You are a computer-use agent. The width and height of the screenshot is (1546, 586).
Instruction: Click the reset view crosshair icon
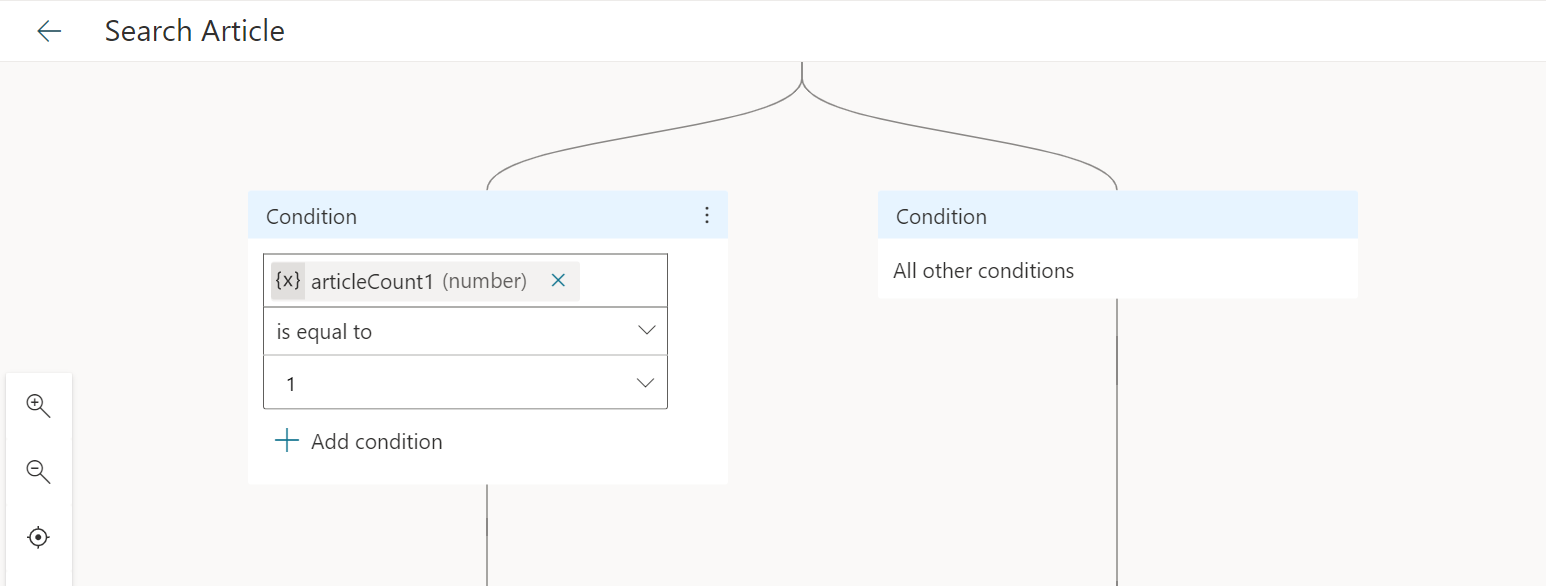[x=38, y=536]
